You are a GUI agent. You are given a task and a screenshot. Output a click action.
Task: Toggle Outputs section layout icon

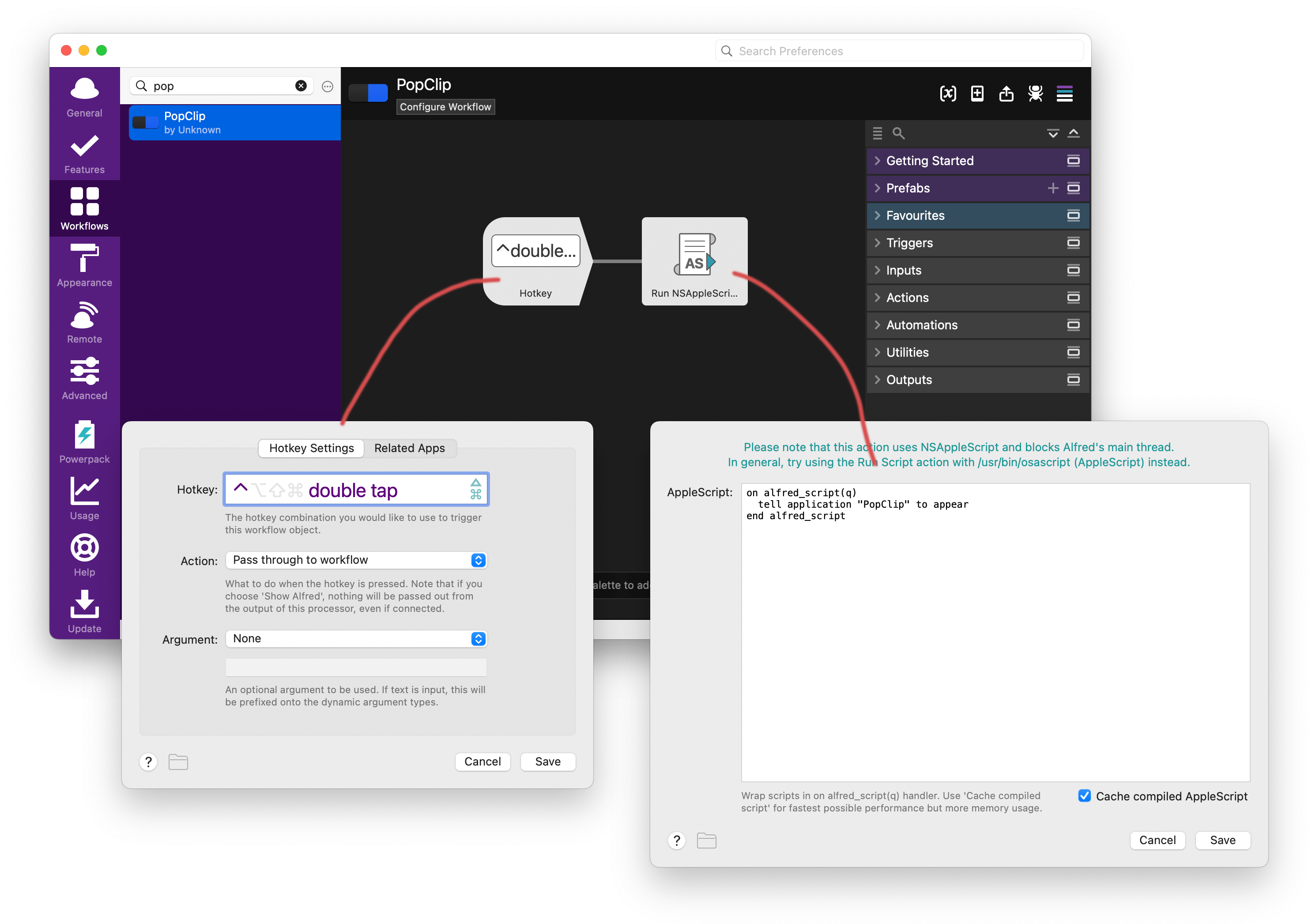coord(1073,379)
